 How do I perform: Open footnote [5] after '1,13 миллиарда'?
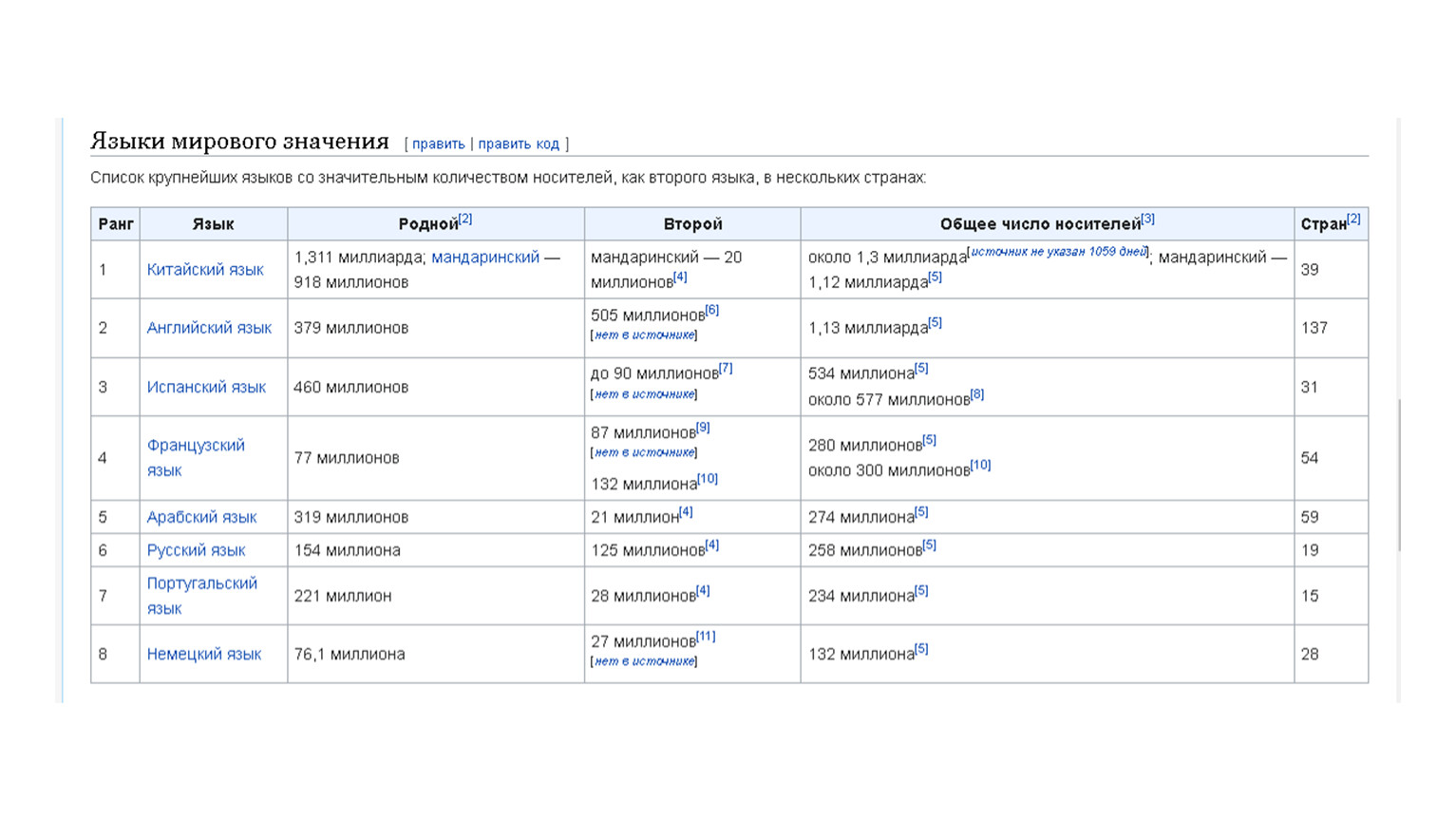(x=936, y=323)
